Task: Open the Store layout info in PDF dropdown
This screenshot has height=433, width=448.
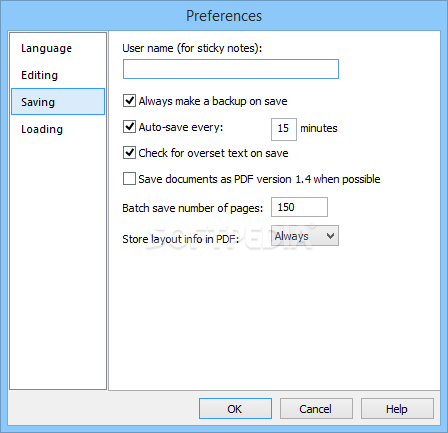Action: click(x=305, y=236)
